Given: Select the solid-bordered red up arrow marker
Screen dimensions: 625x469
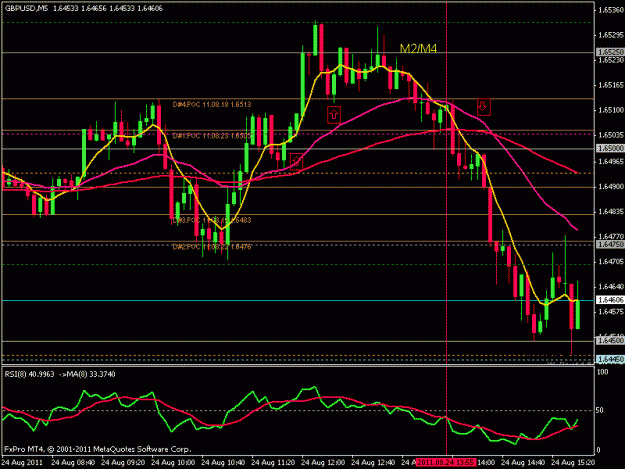Looking at the screenshot, I should pos(334,115).
